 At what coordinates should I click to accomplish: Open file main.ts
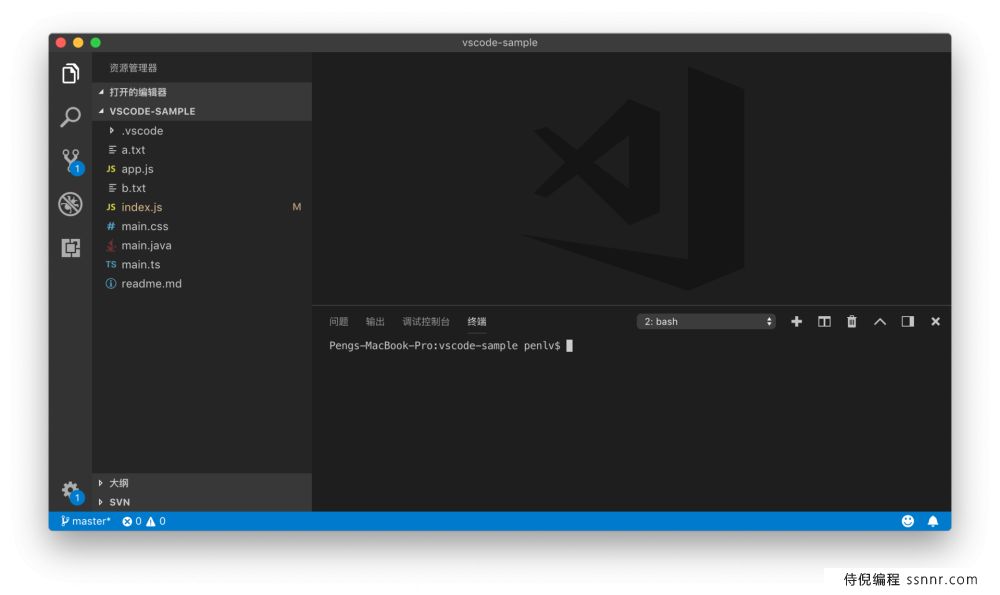(x=202, y=265)
